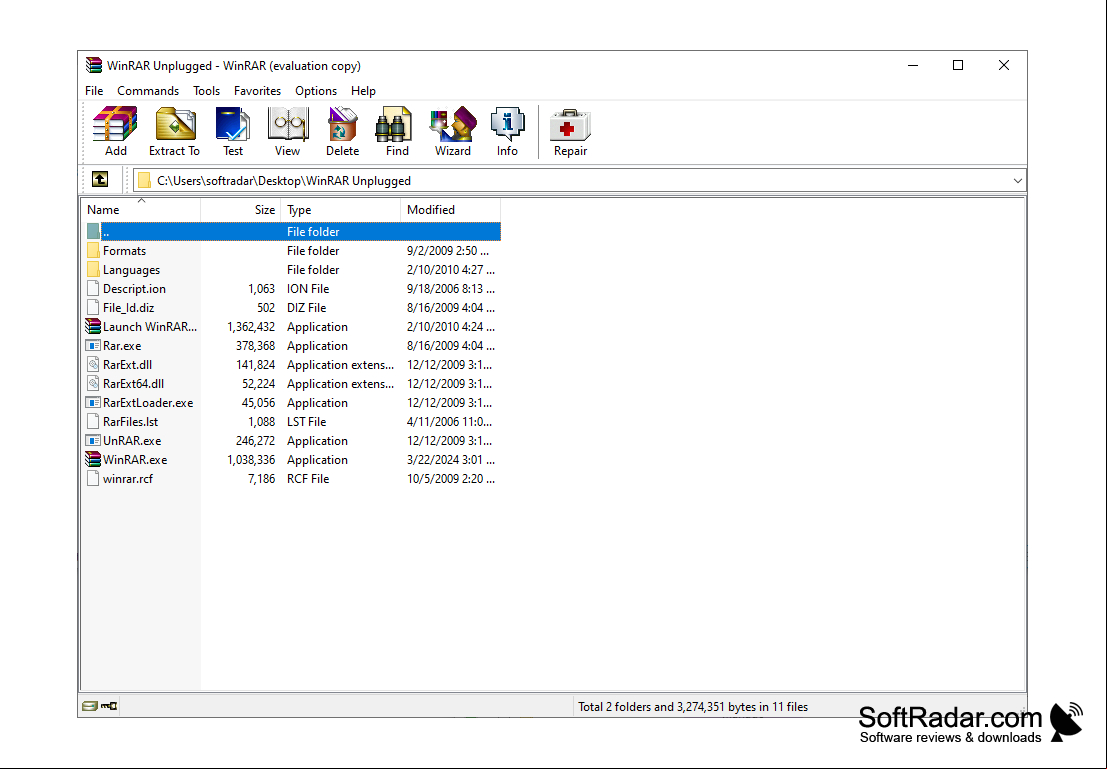Select the Formats folder icon
Screen dimensions: 1107x769
tap(93, 251)
